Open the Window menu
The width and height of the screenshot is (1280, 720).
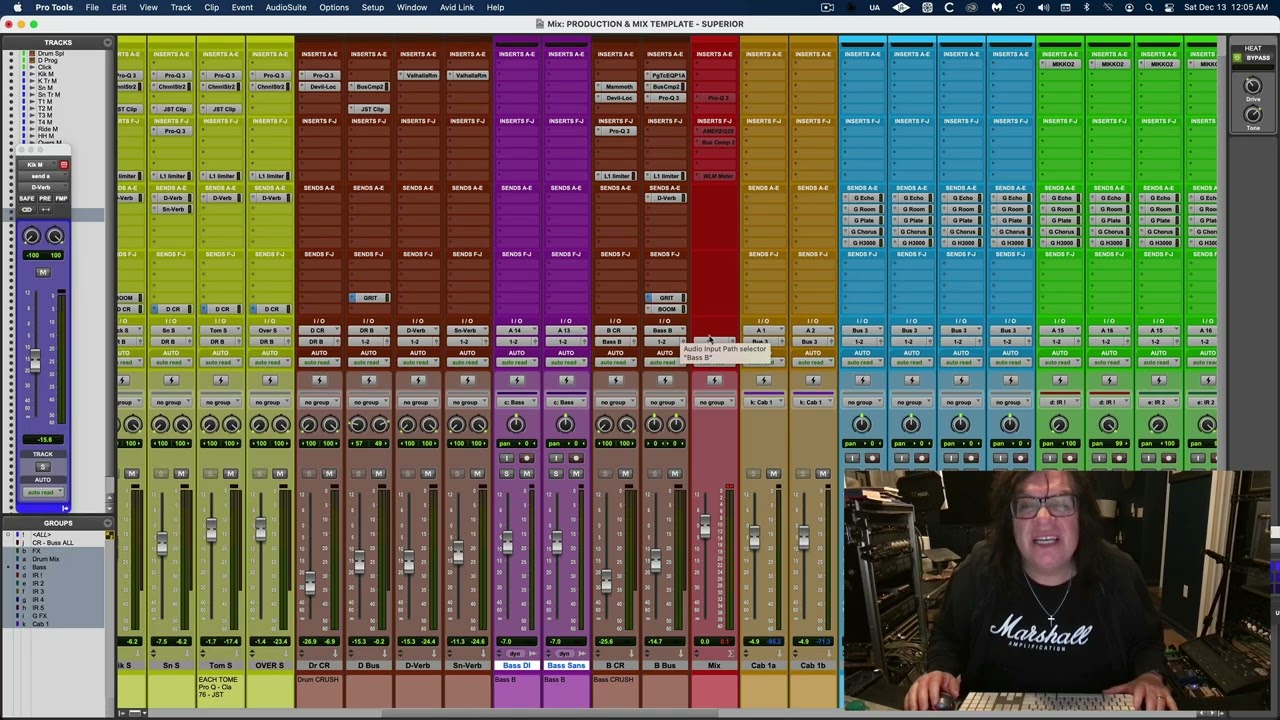click(412, 7)
